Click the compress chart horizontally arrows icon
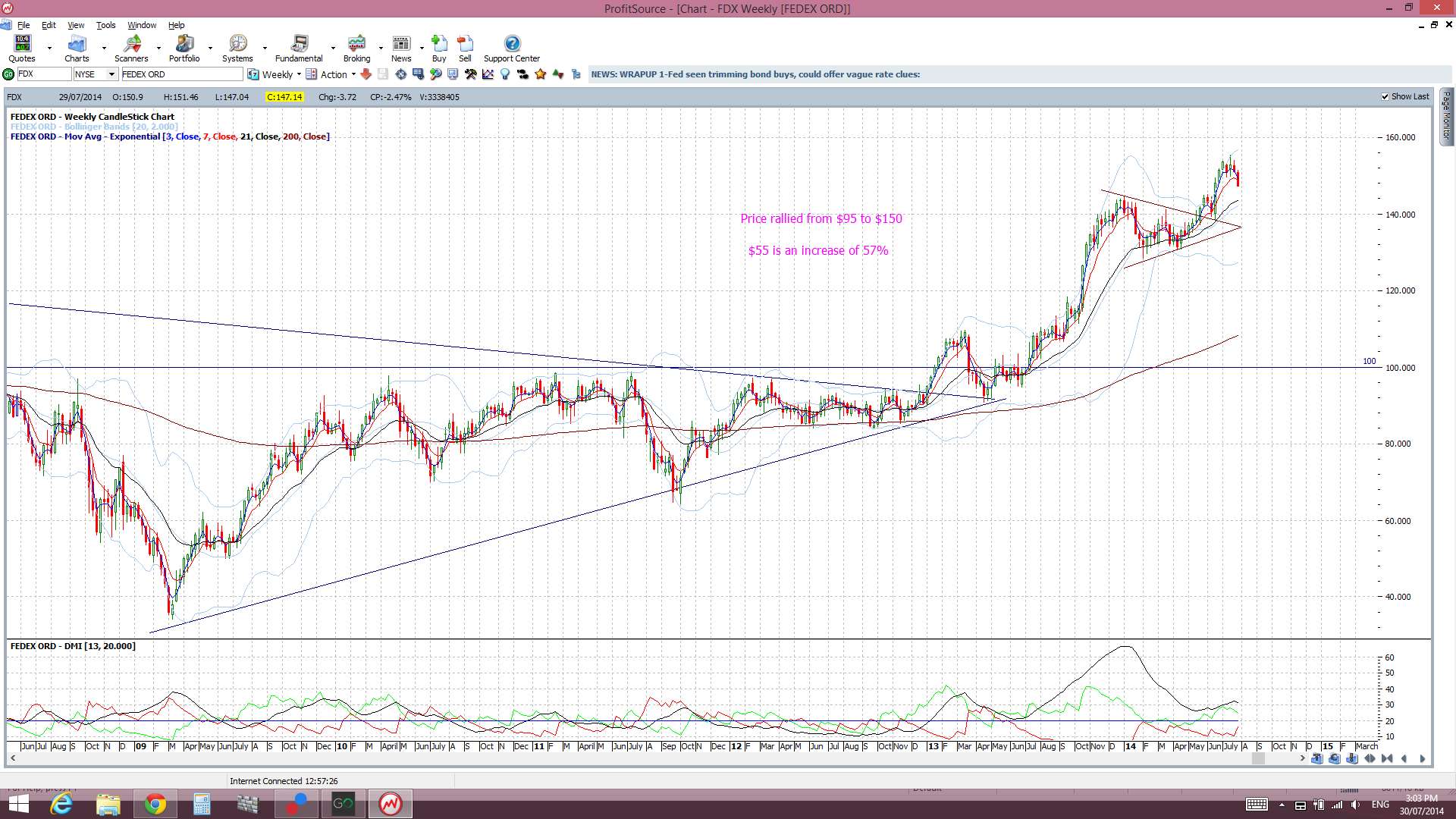Image resolution: width=1456 pixels, height=819 pixels. click(1387, 758)
